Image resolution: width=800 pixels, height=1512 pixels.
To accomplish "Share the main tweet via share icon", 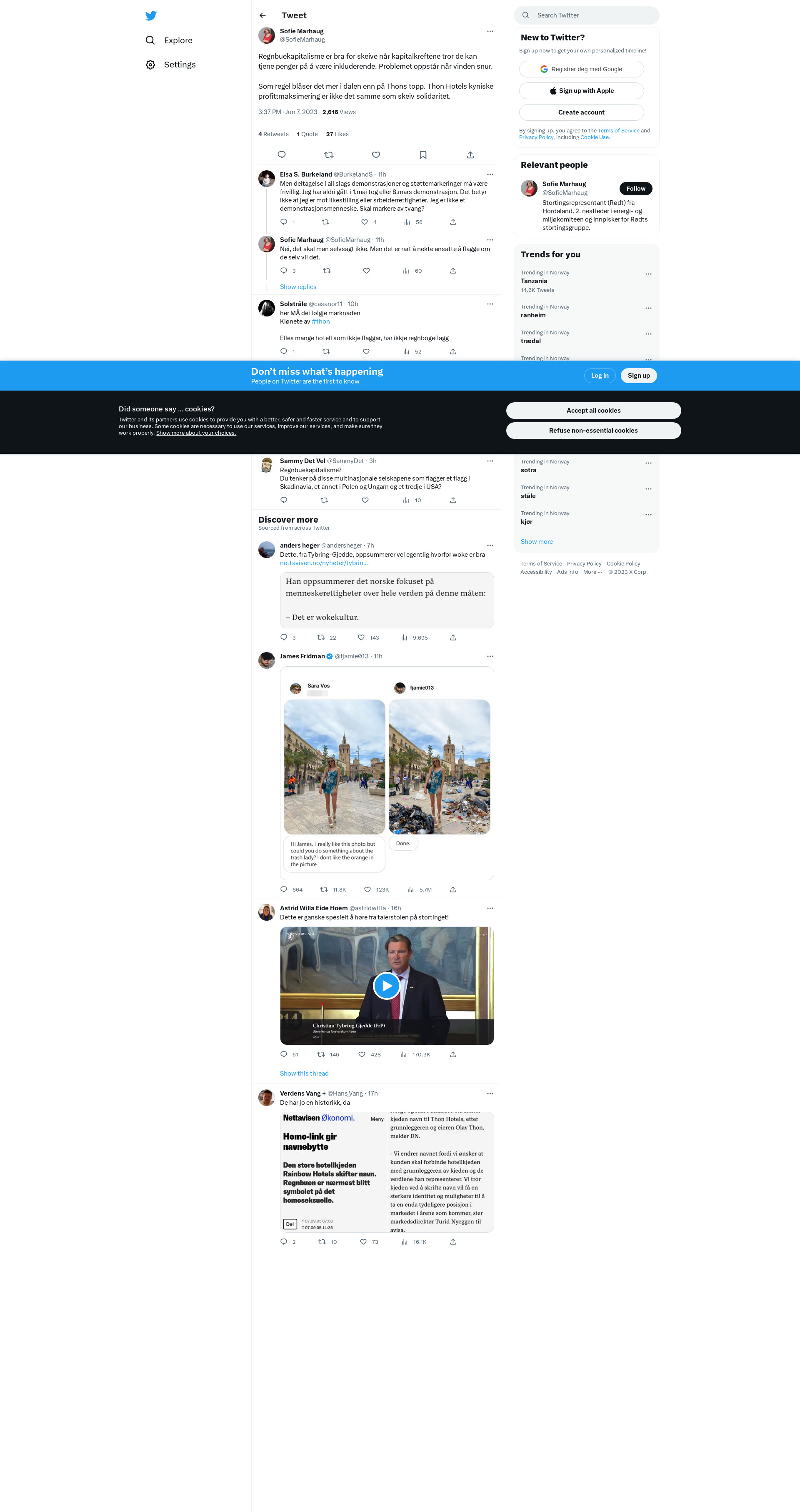I will [470, 155].
